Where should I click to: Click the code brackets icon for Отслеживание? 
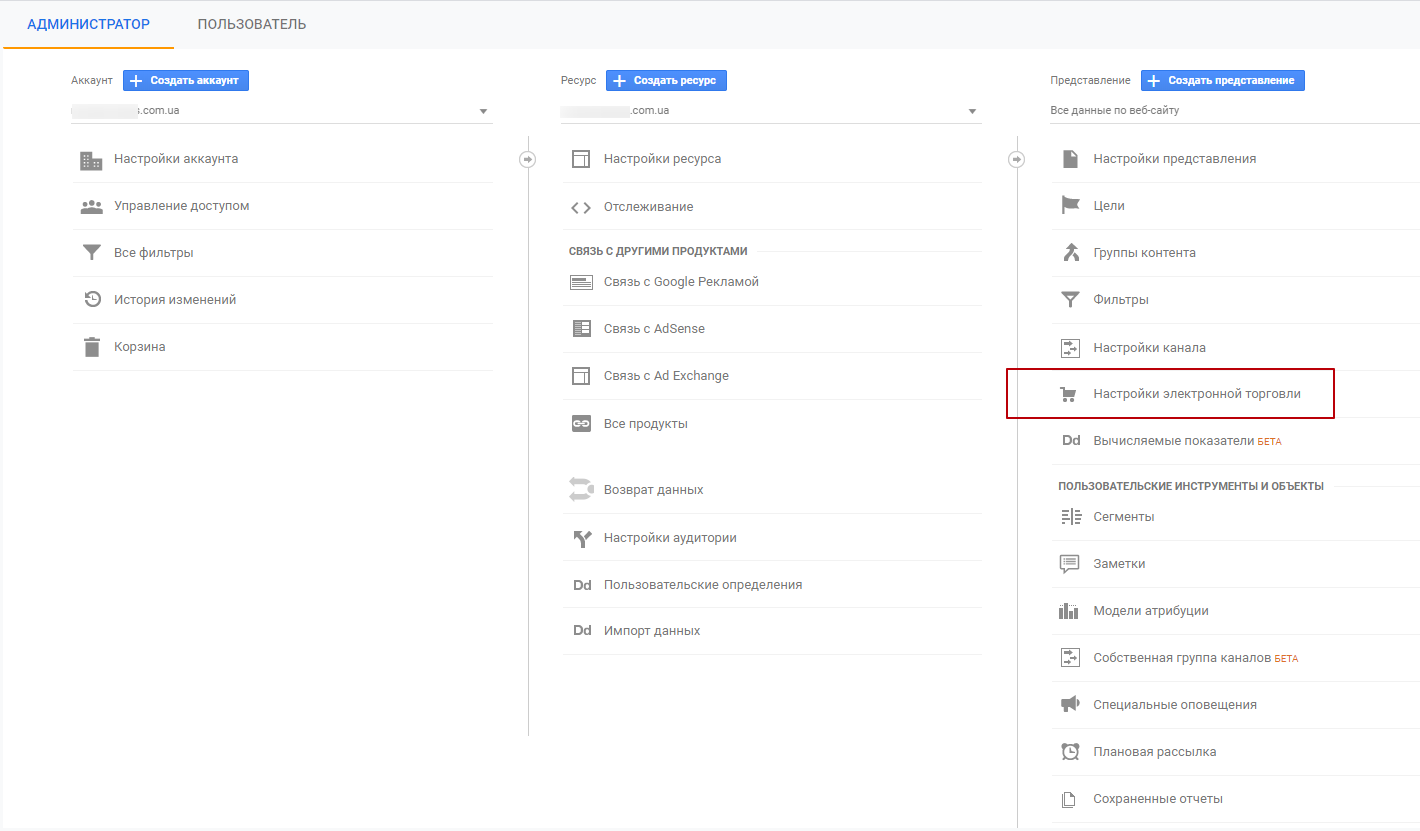coord(581,208)
